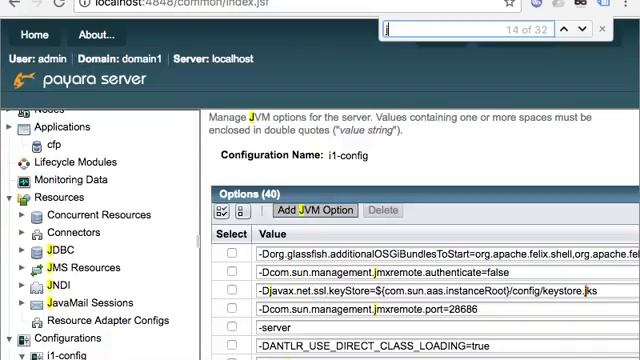
Task: Click the JDBC database icon
Action: [x=37, y=252]
